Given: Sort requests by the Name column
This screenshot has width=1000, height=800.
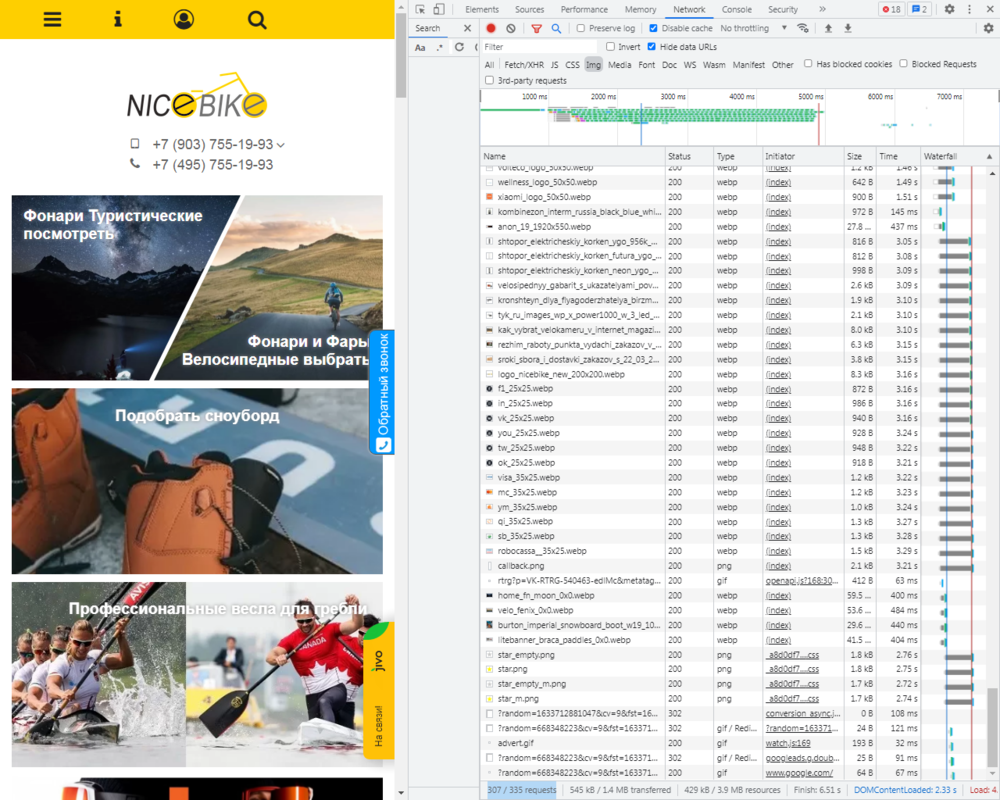Looking at the screenshot, I should [x=572, y=156].
